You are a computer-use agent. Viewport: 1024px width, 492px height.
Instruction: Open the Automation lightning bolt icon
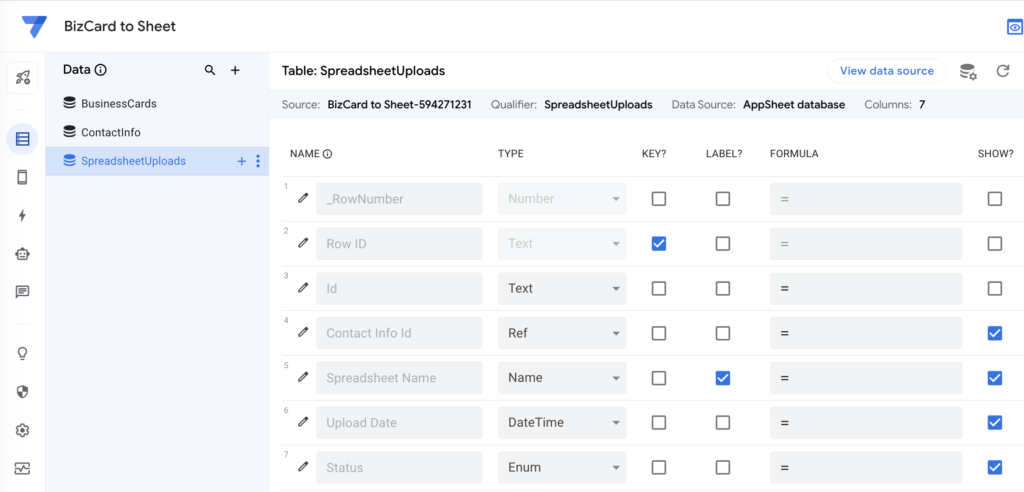[x=22, y=216]
